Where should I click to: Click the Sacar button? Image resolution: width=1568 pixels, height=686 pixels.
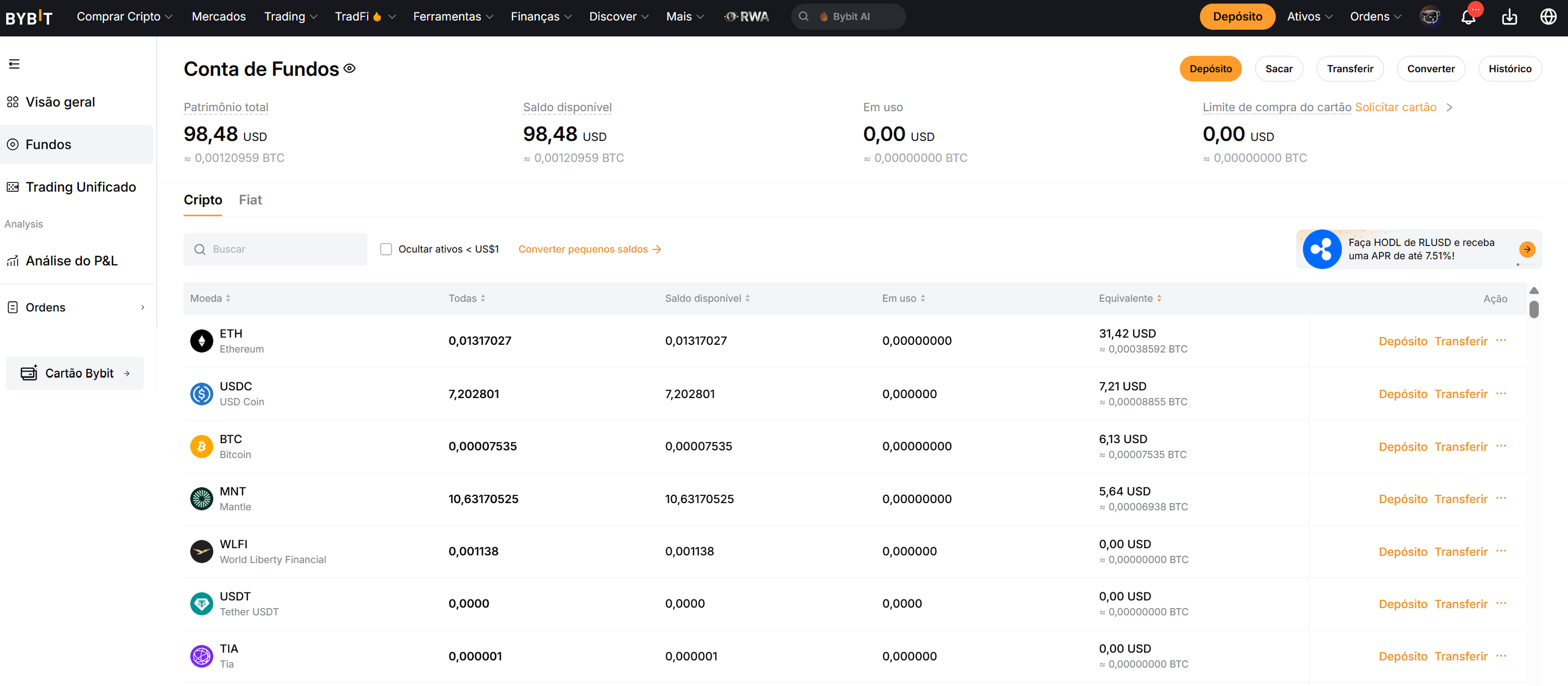[1278, 69]
